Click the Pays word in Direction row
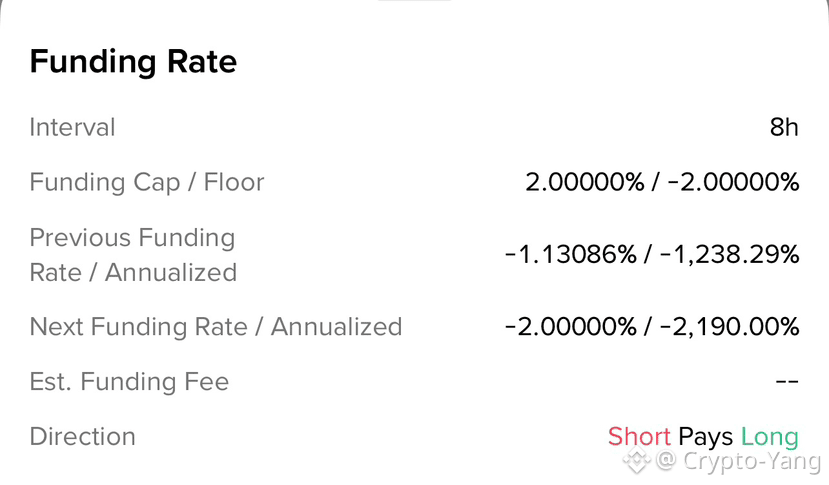This screenshot has height=485, width=829. point(706,438)
